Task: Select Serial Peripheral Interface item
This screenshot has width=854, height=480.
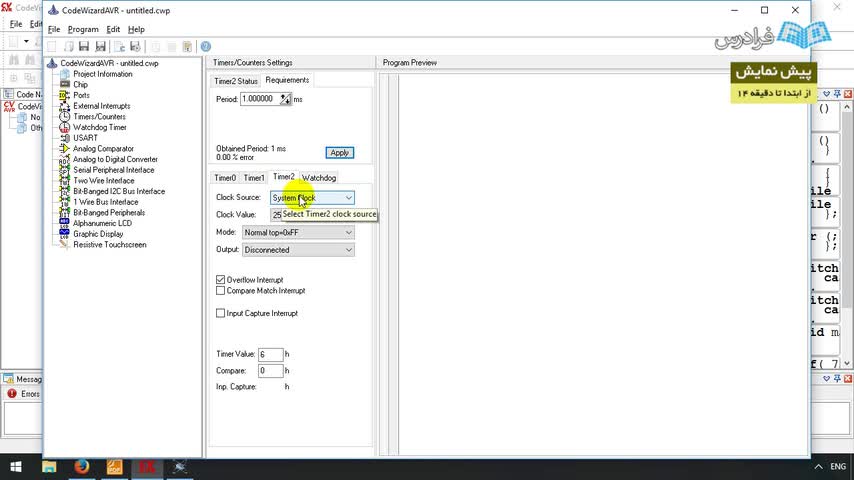Action: (x=113, y=170)
